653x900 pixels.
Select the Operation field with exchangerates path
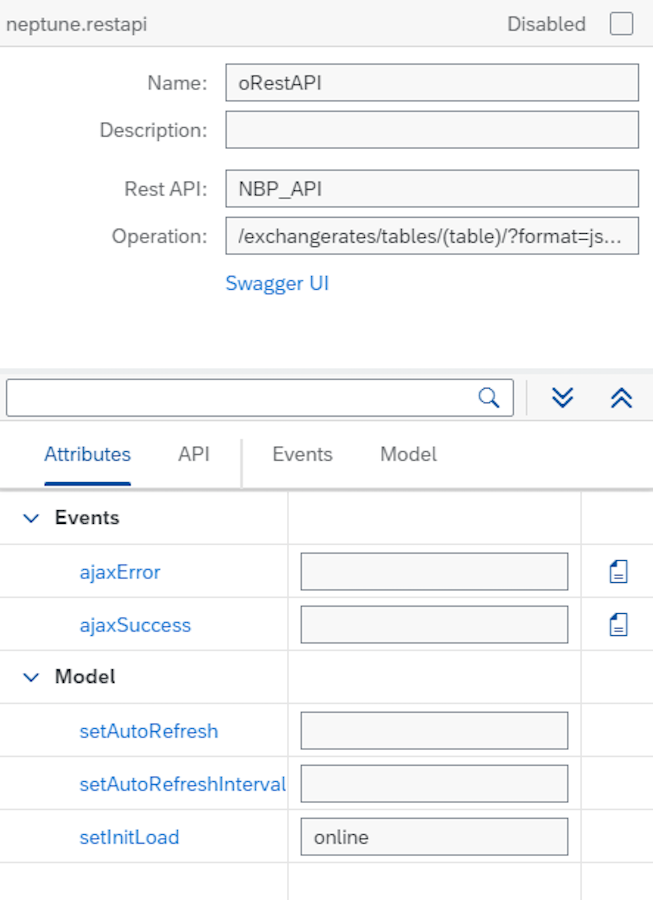(x=432, y=235)
